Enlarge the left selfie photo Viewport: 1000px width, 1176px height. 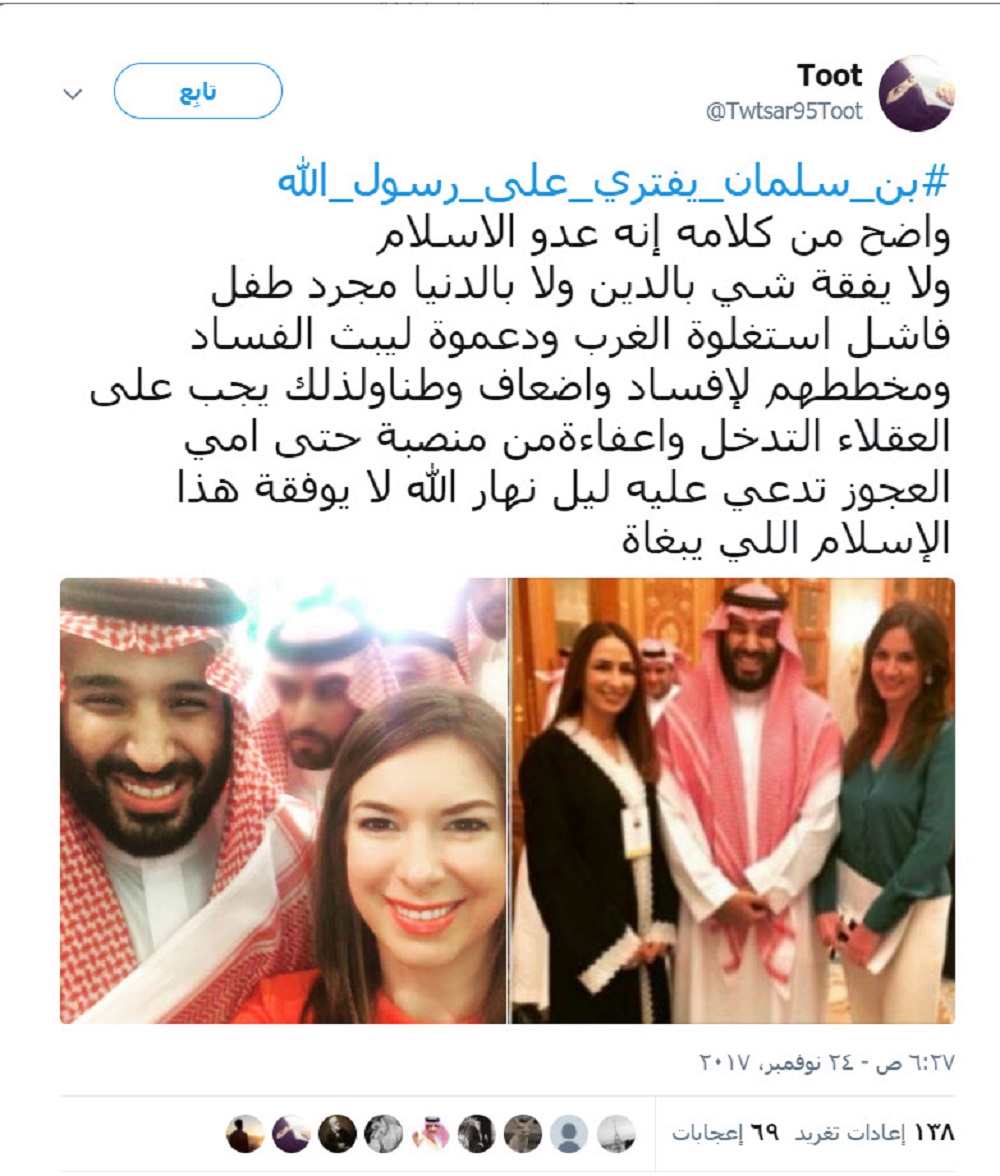[x=284, y=800]
